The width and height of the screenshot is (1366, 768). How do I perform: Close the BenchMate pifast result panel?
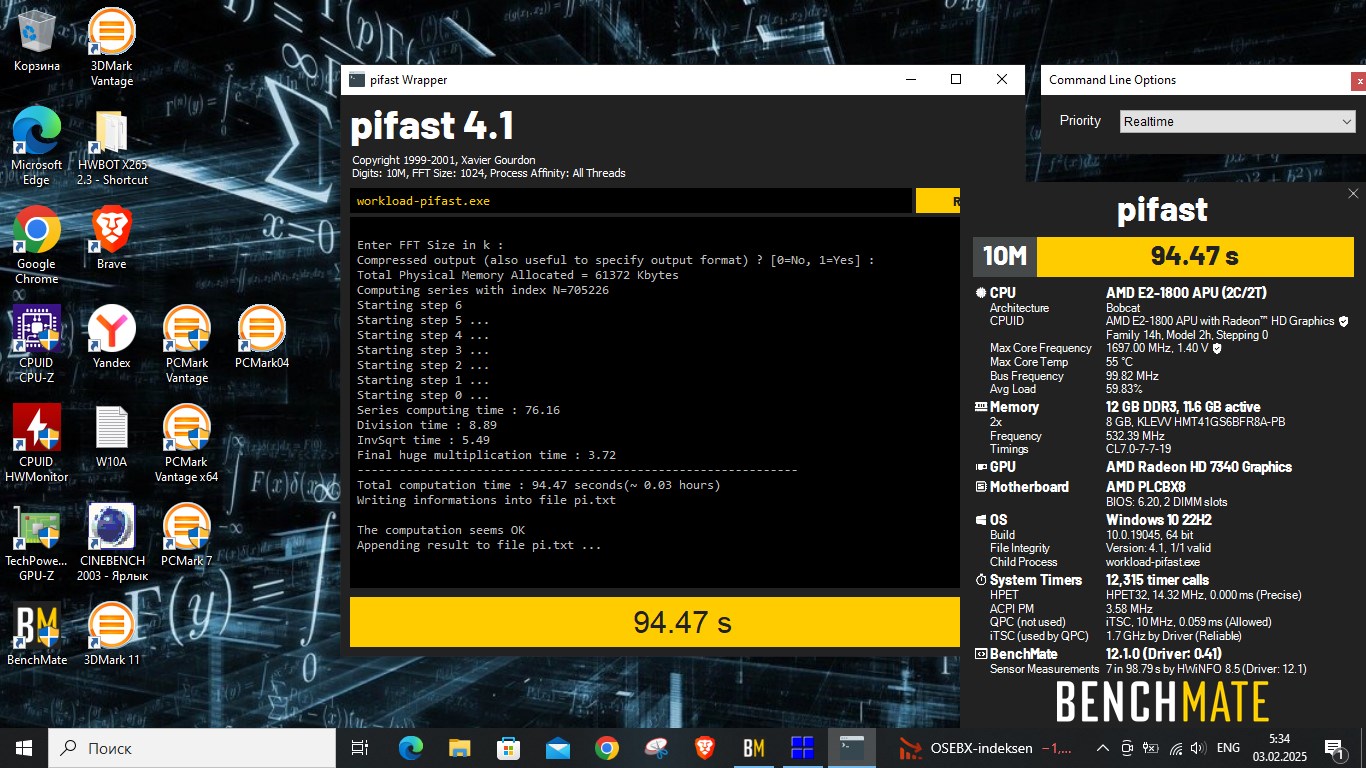[x=1353, y=194]
